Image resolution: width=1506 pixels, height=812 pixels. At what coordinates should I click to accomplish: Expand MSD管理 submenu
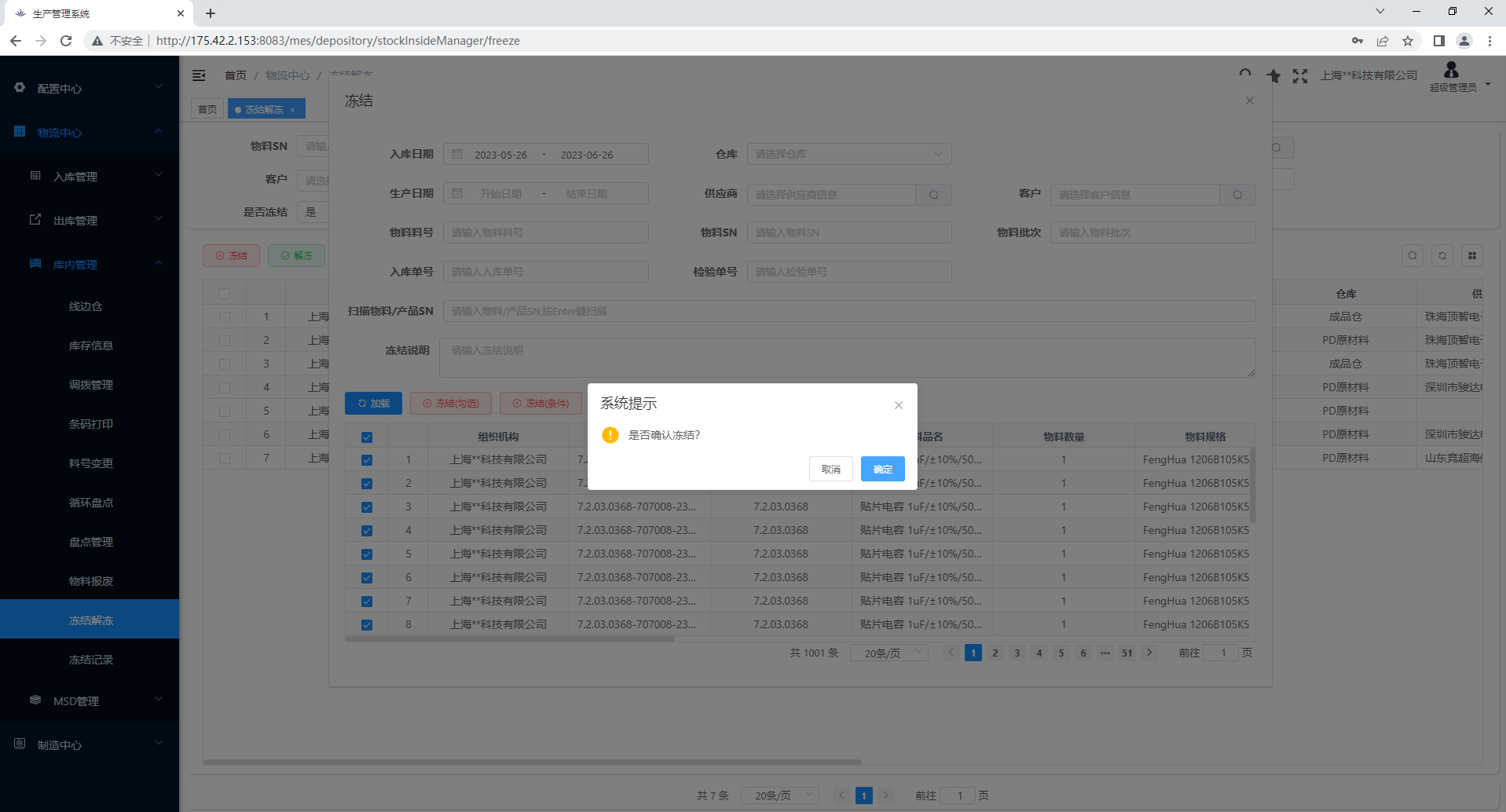point(90,700)
